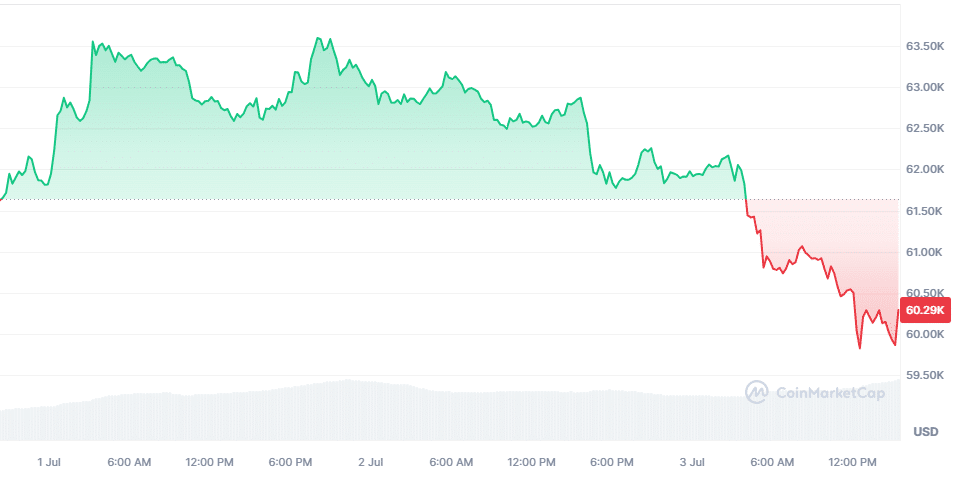Click the 63.00K price axis label
This screenshot has width=964, height=488.
point(925,87)
